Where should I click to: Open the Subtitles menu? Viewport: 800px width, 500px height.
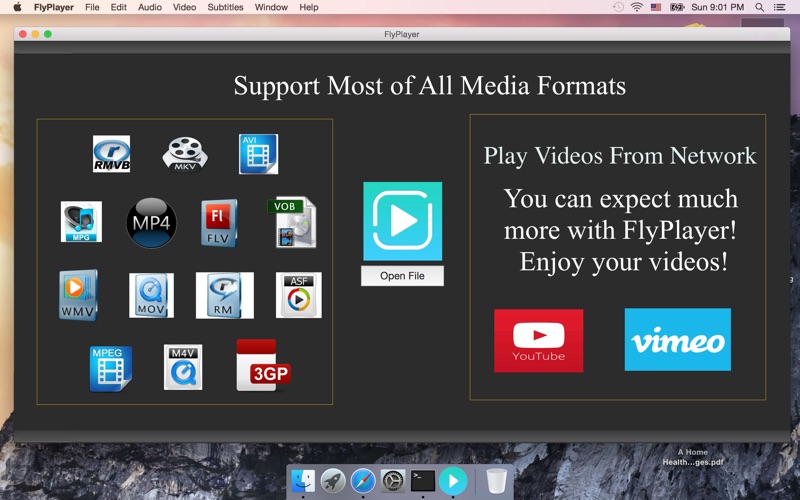(225, 7)
